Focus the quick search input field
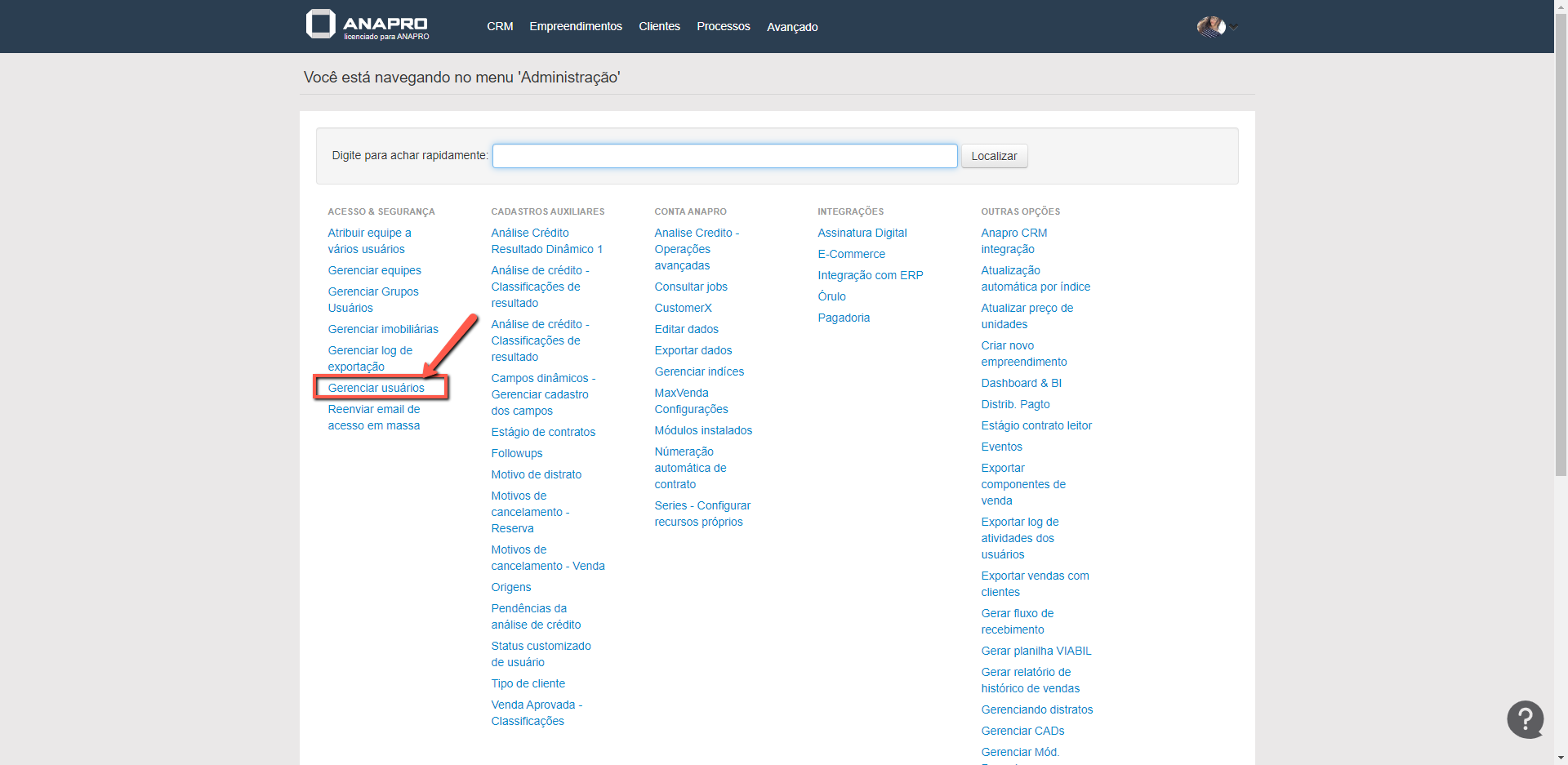This screenshot has height=765, width=1568. tap(724, 156)
